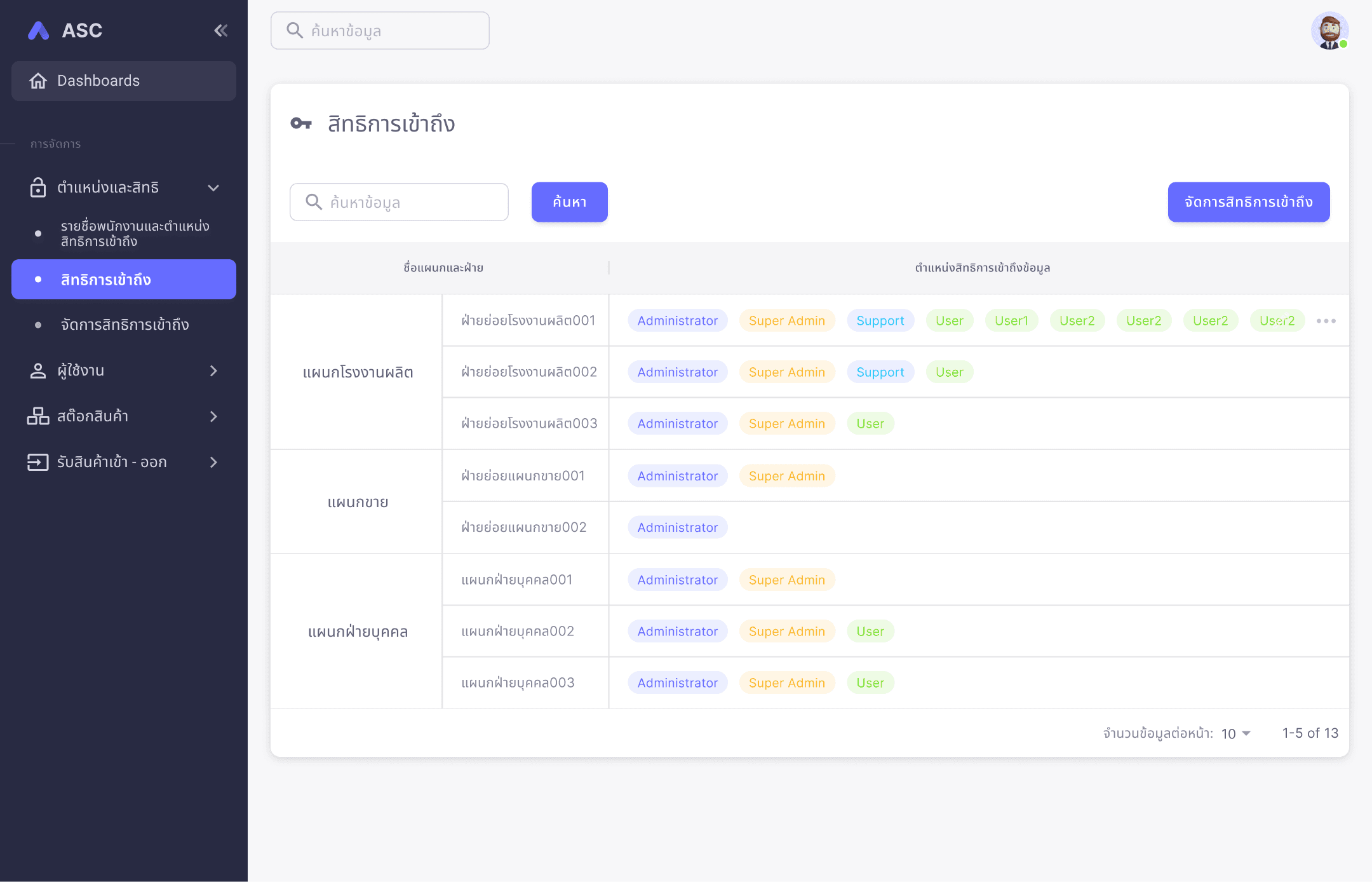This screenshot has width=1372, height=882.
Task: Click the blue จัดการสิทธิการเข้าถึง button
Action: [1248, 202]
